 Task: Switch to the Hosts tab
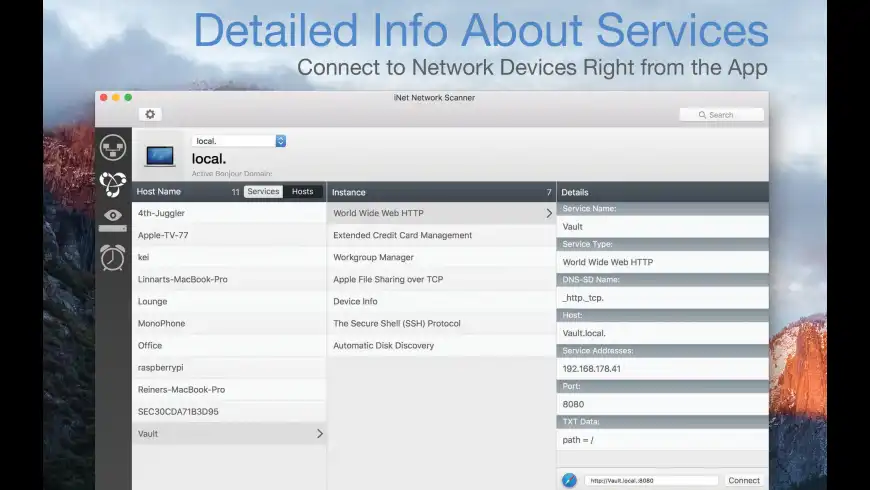[x=302, y=191]
